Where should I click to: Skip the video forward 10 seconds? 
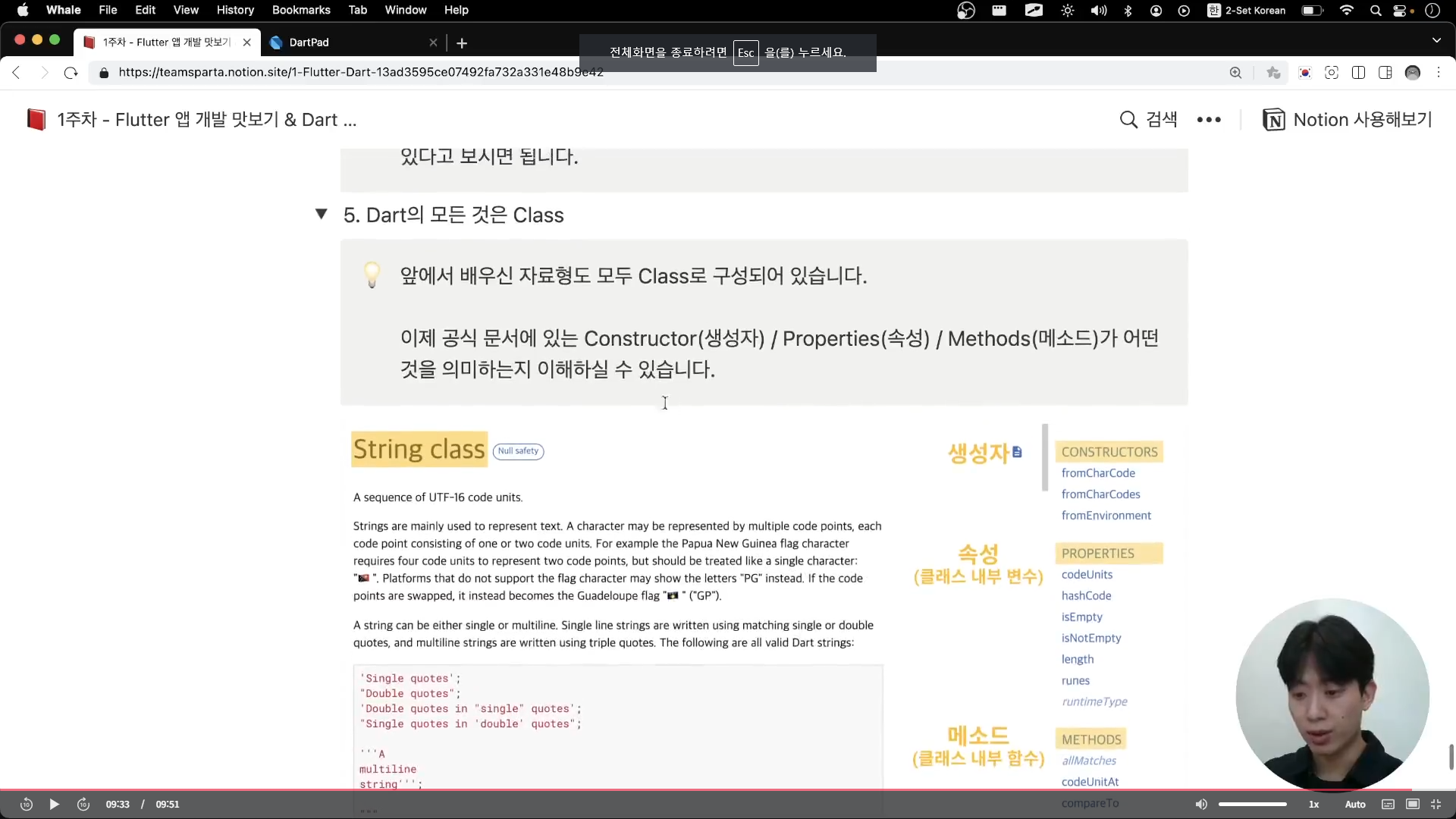coord(83,805)
